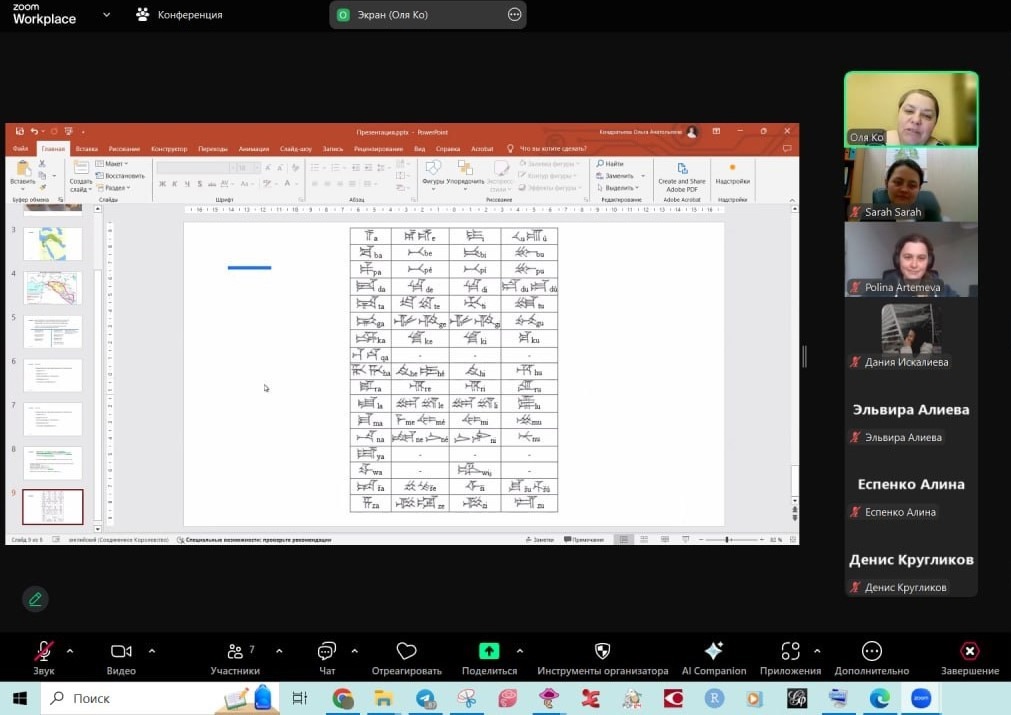Open the Zoom Workplace dropdown chevron

(106, 15)
